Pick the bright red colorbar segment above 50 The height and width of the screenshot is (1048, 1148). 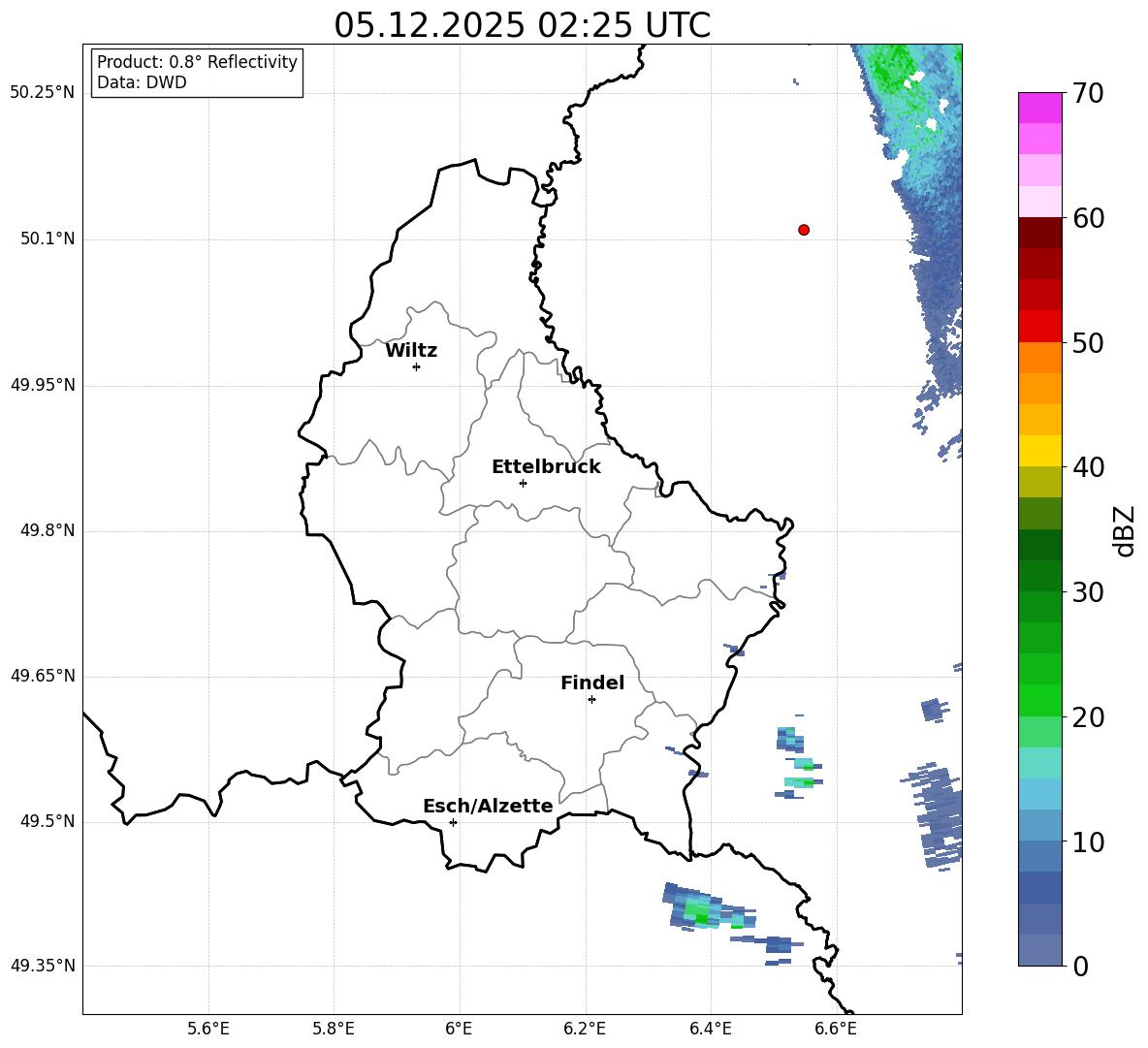1039,327
